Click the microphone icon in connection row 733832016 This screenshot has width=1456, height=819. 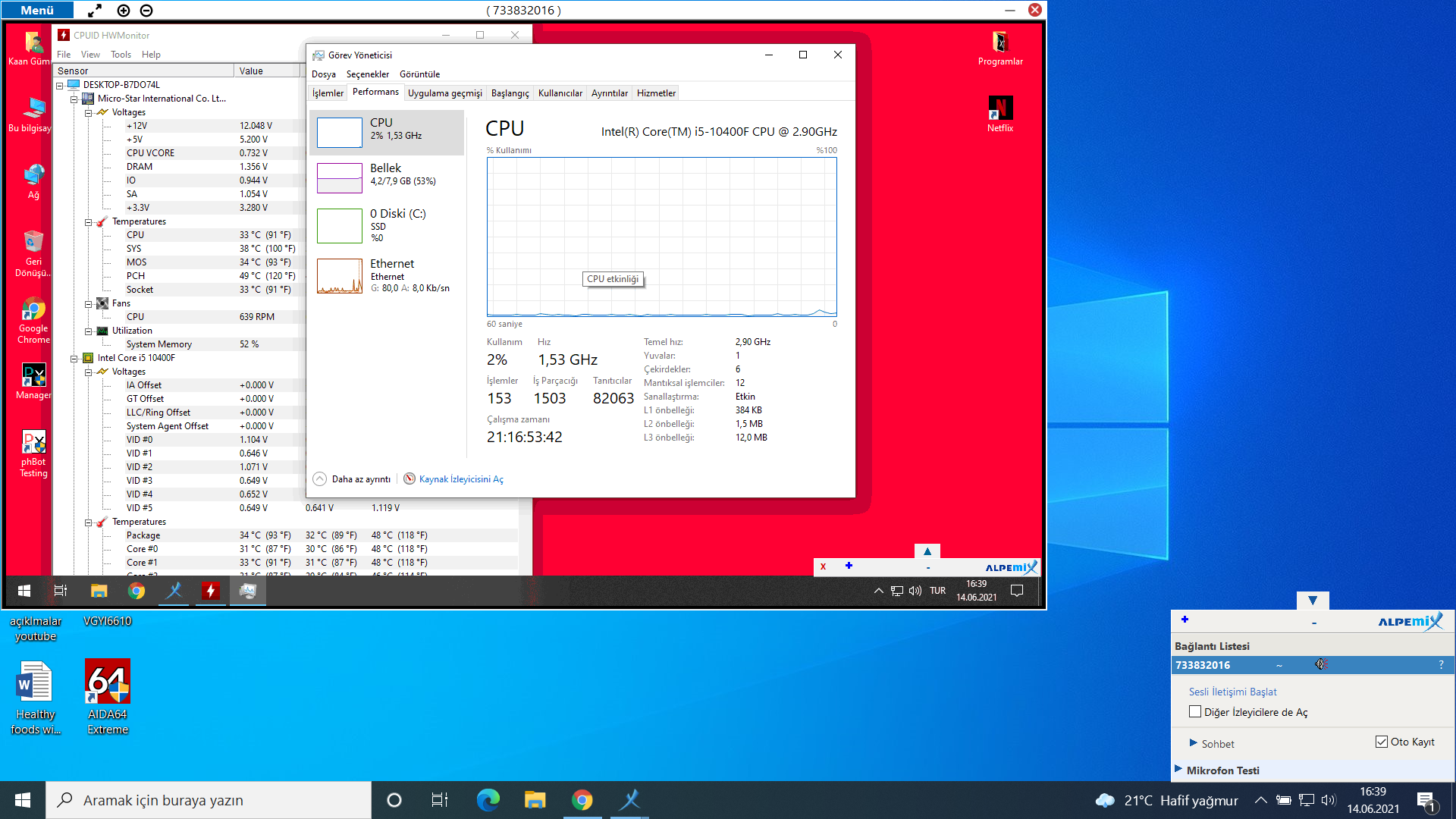[1320, 665]
